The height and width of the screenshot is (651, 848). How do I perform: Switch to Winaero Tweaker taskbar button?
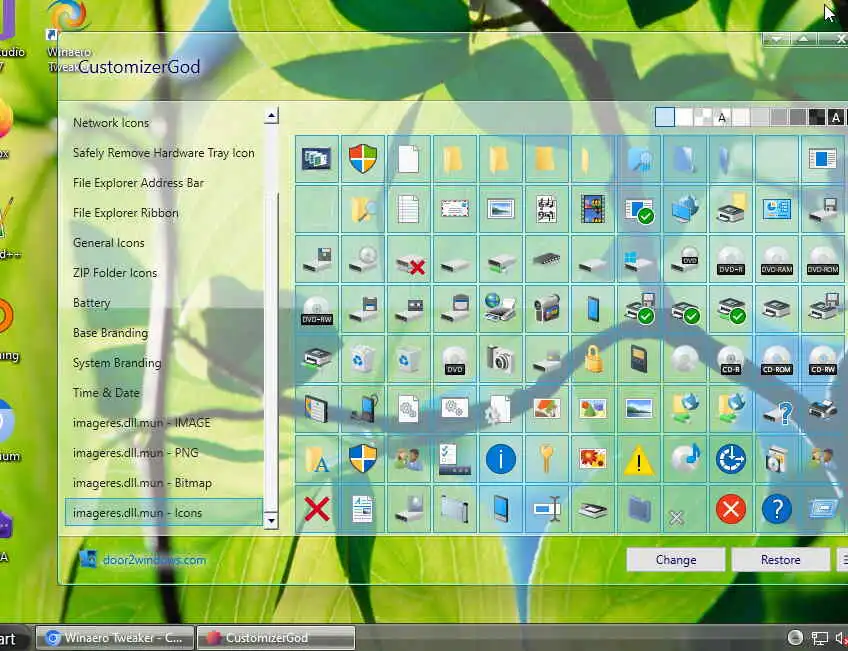click(115, 638)
